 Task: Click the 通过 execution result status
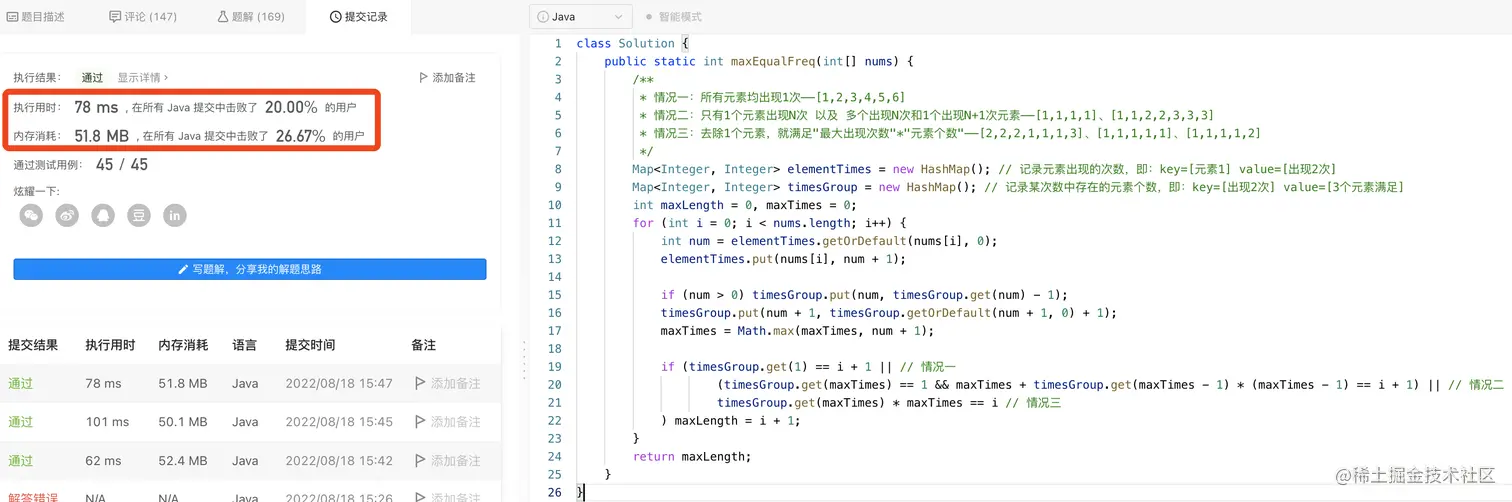pyautogui.click(x=93, y=77)
